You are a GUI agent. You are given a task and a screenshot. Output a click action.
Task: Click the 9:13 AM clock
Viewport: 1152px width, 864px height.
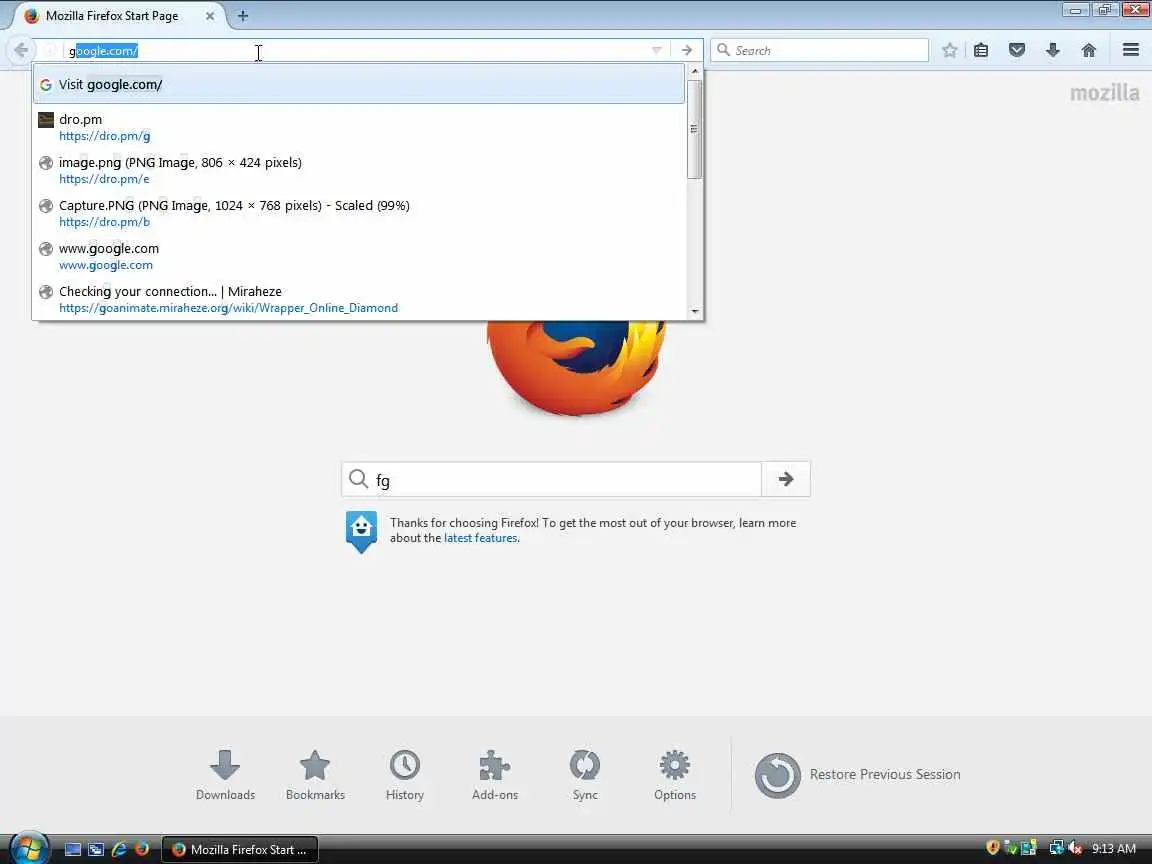[1114, 849]
